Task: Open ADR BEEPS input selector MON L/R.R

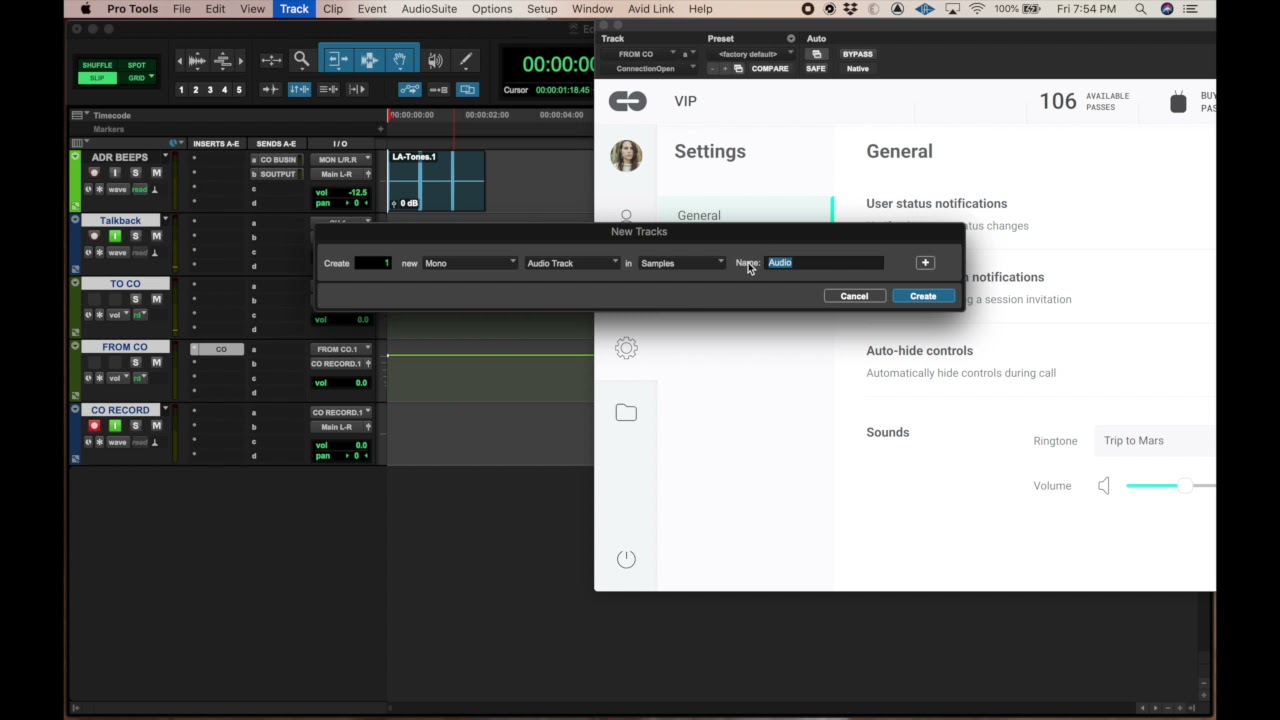Action: point(340,160)
